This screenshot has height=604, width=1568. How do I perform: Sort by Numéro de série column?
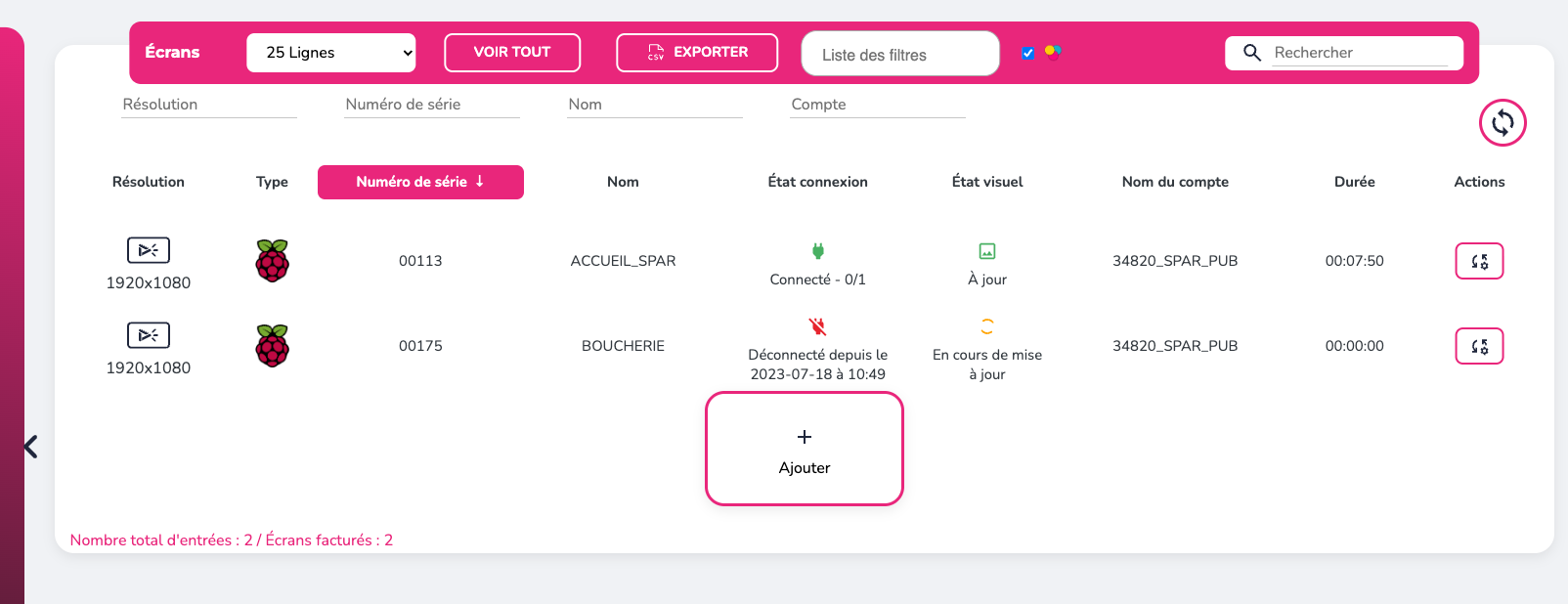pyautogui.click(x=420, y=182)
